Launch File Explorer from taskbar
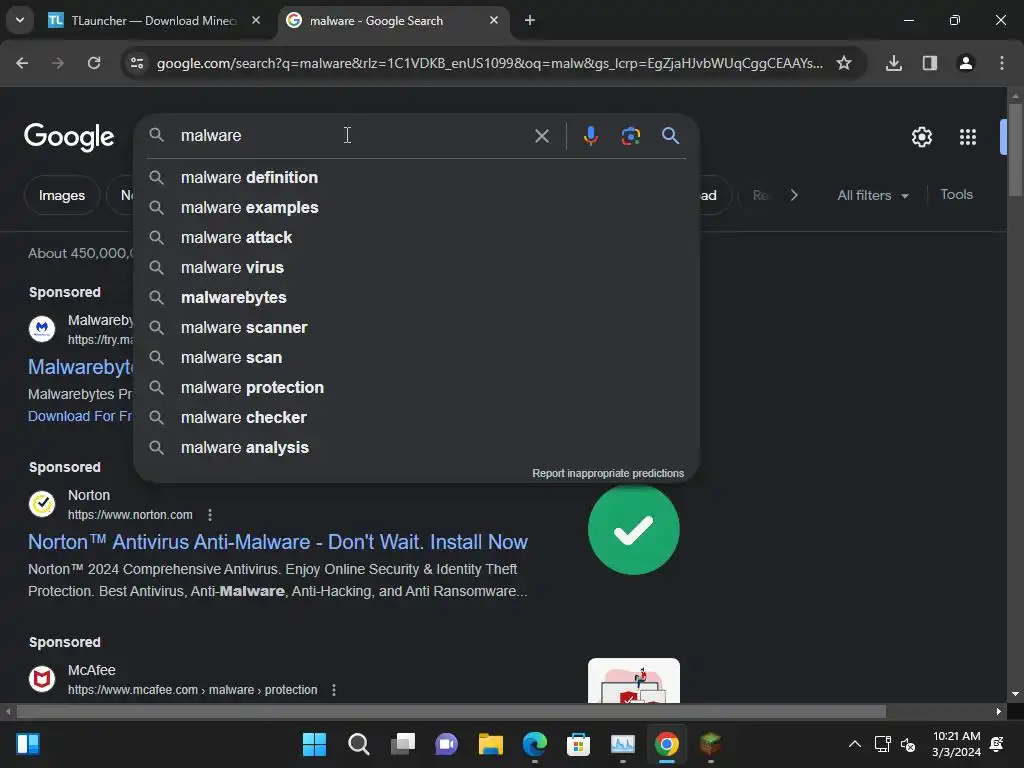The height and width of the screenshot is (768, 1024). (x=490, y=744)
